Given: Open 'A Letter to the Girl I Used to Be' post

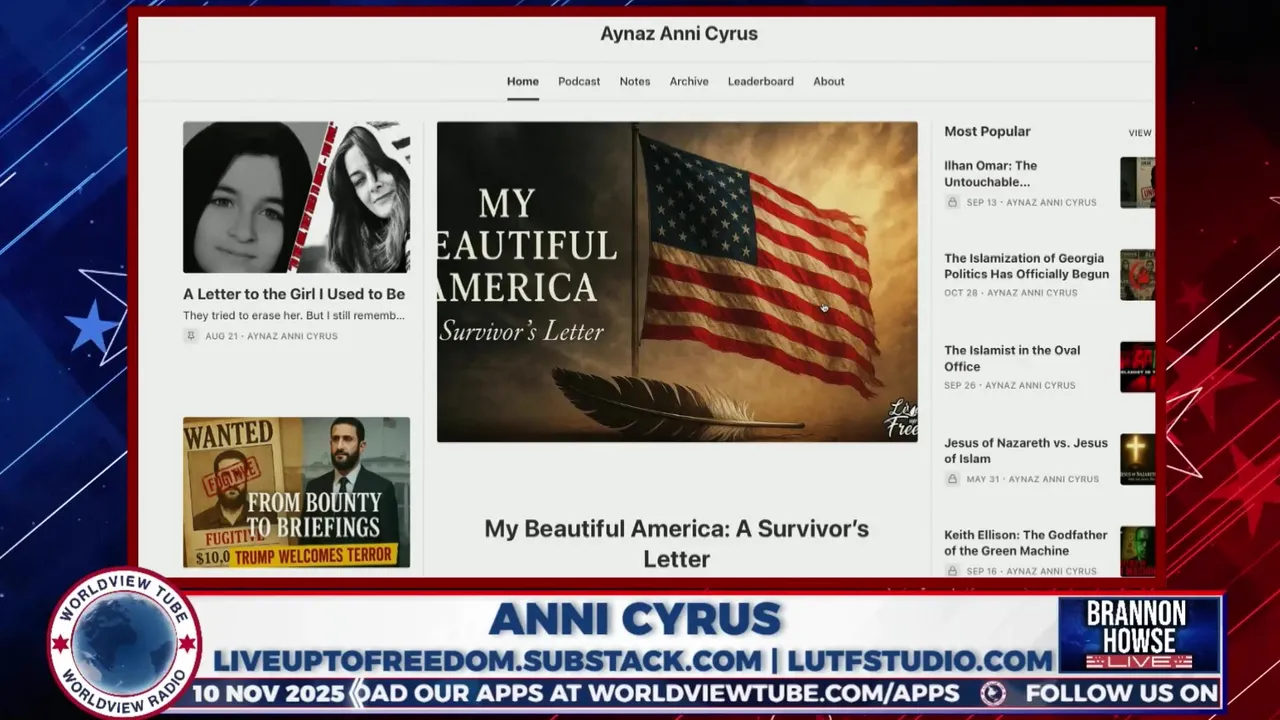Looking at the screenshot, I should (294, 294).
